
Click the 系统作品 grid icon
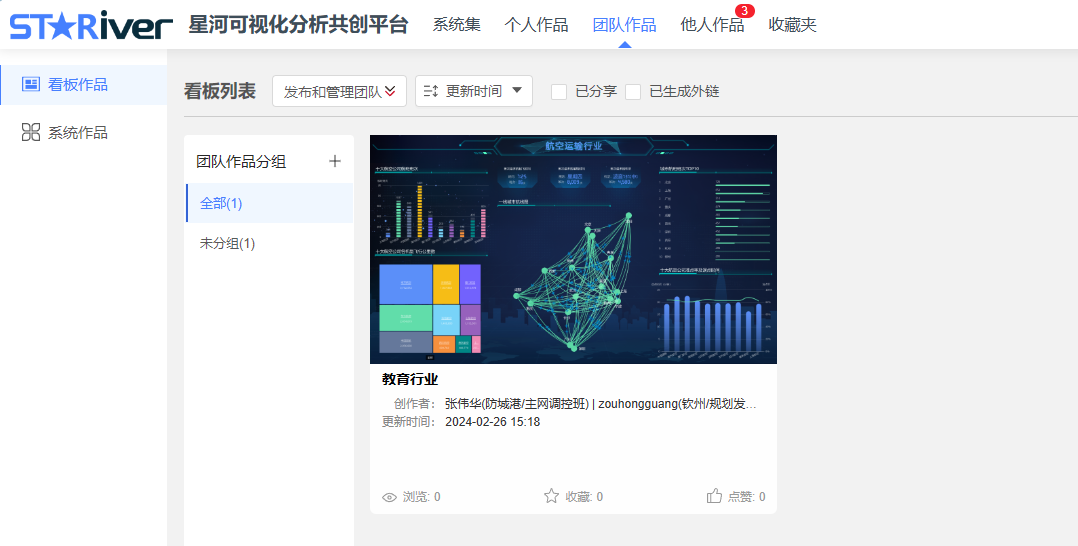31,132
